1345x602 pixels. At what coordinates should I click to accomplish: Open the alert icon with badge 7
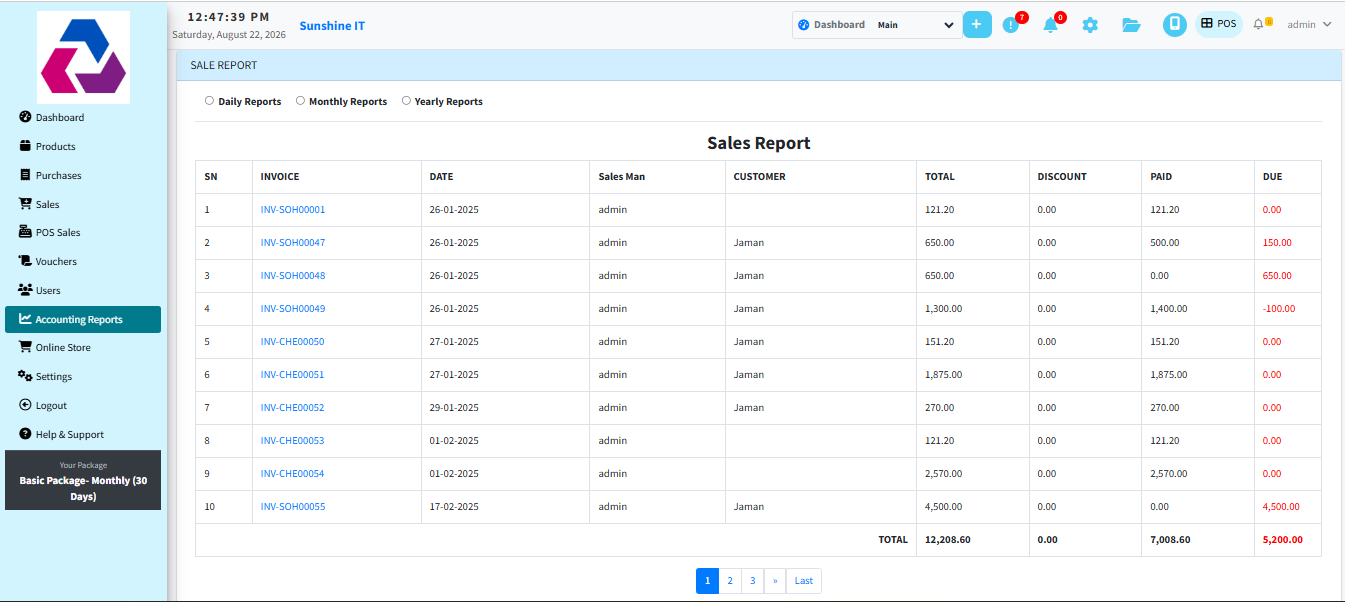[x=1011, y=25]
